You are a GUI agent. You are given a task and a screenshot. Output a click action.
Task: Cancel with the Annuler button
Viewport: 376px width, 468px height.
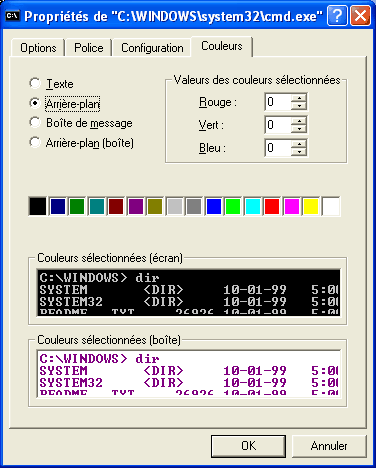[329, 446]
